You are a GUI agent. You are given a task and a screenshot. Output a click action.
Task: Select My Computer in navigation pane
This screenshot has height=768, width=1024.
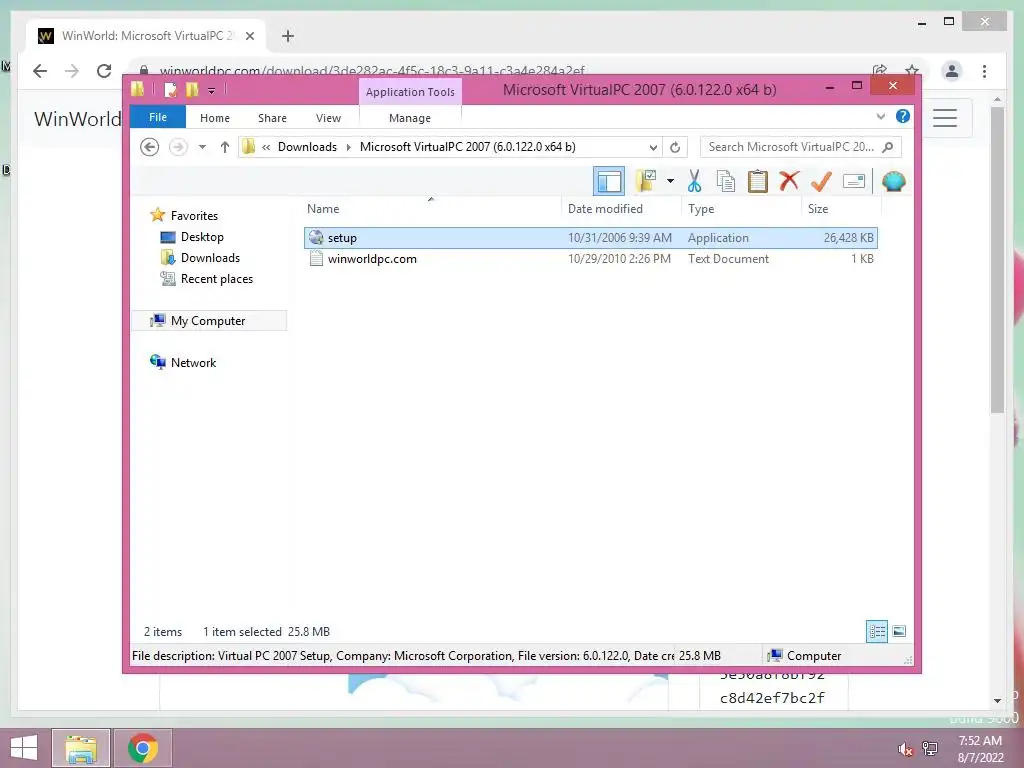pos(208,321)
